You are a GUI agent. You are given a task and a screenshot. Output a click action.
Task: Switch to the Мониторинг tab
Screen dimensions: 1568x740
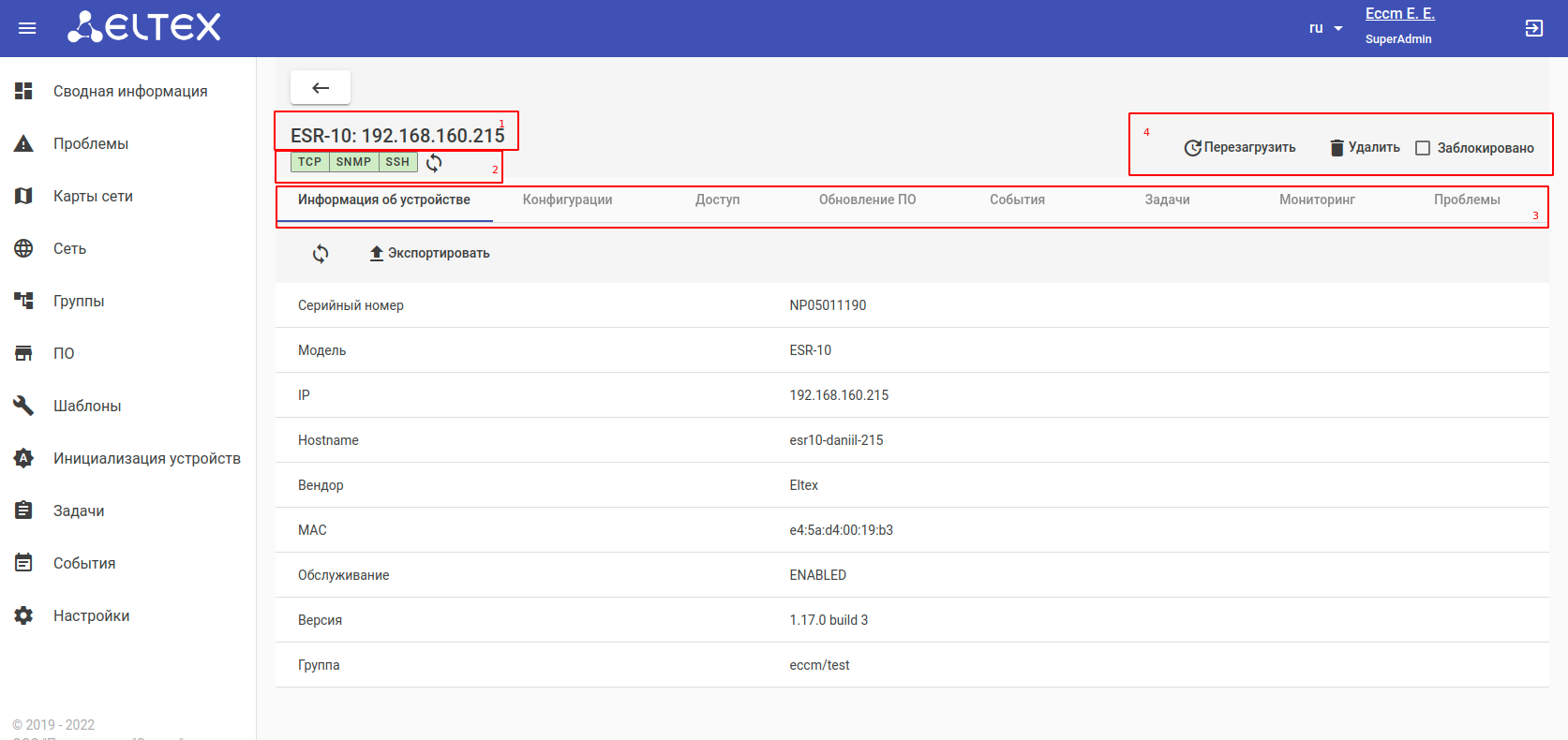pyautogui.click(x=1317, y=200)
